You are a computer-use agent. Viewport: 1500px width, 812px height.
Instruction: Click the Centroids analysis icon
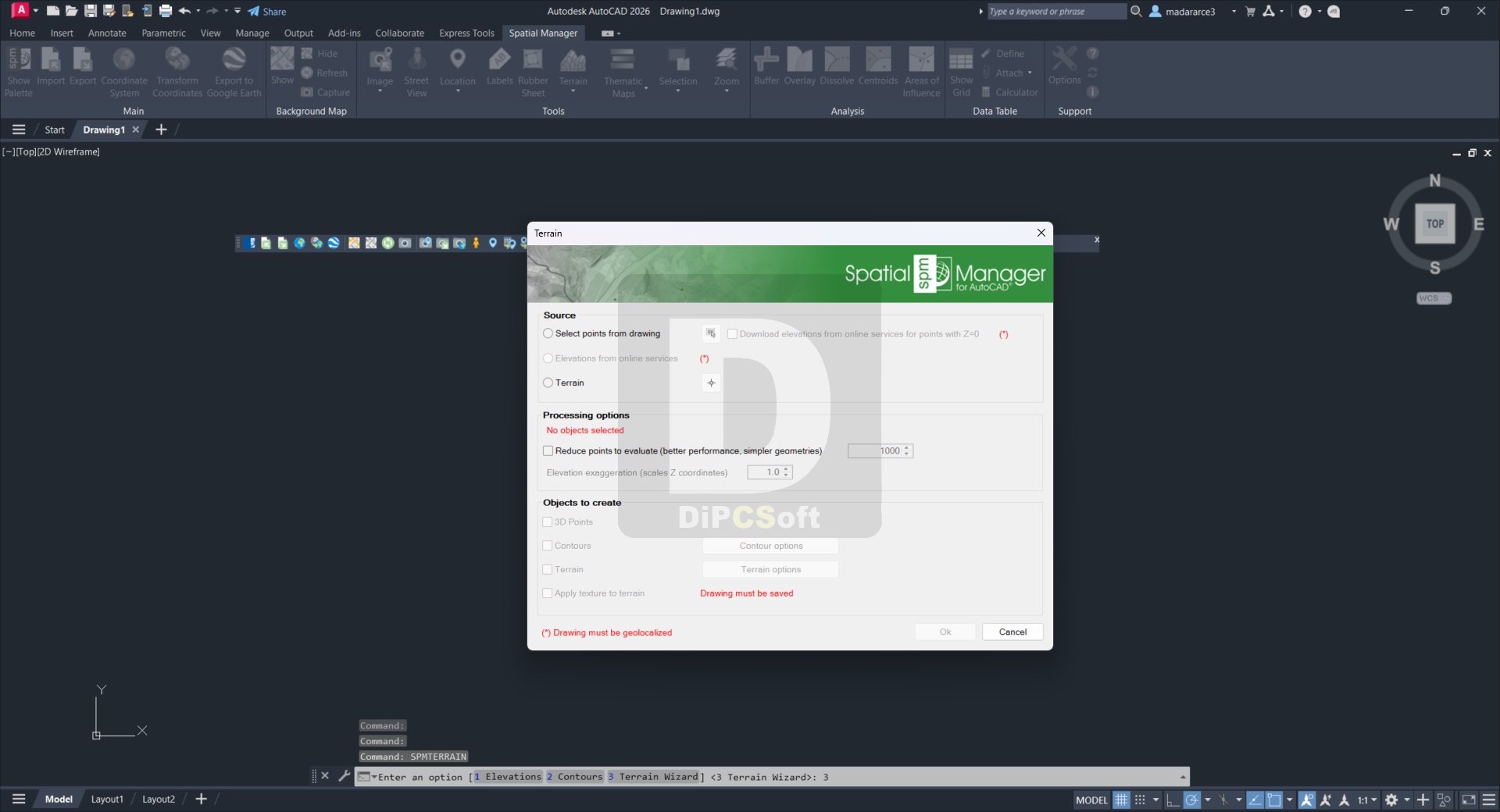[878, 66]
